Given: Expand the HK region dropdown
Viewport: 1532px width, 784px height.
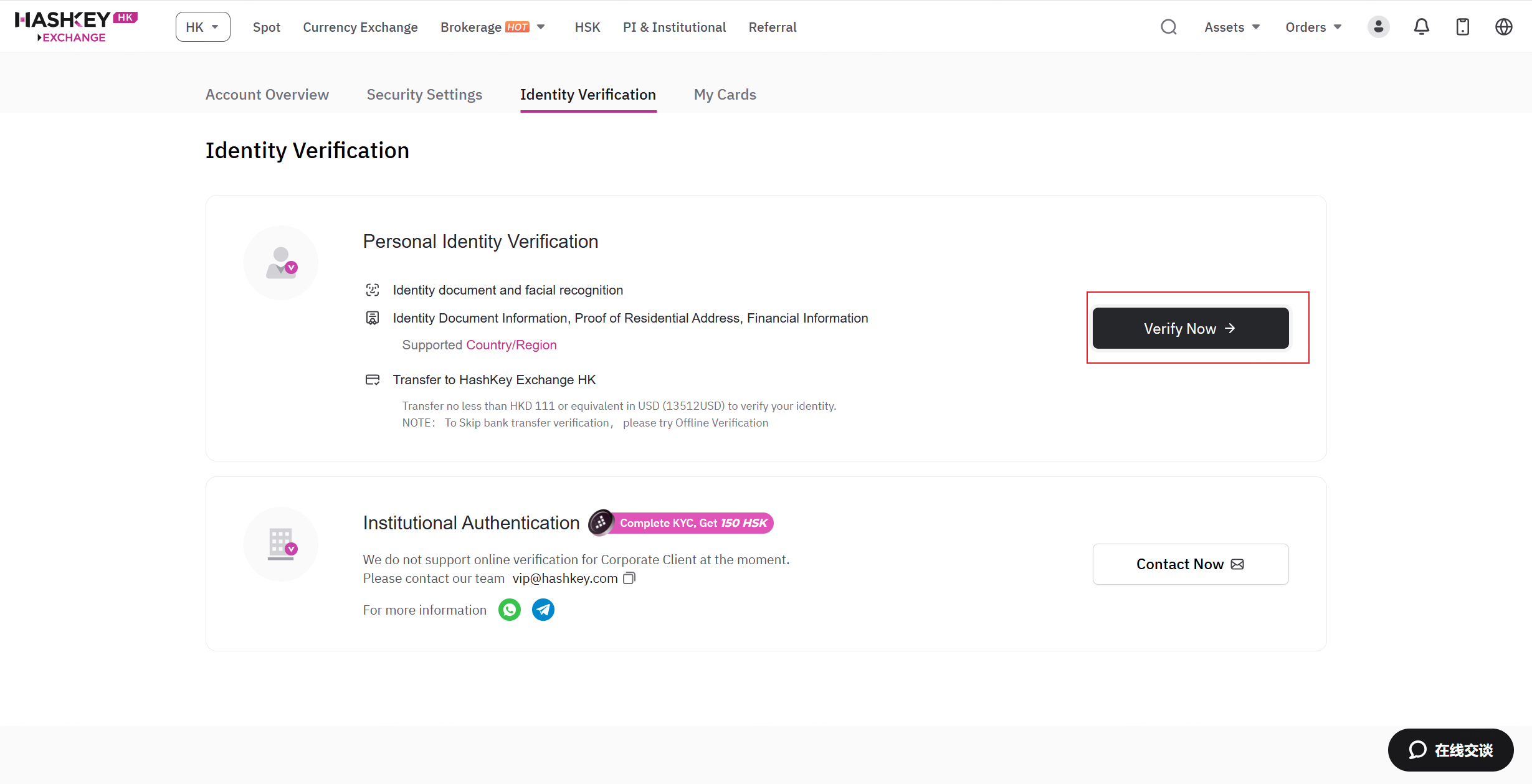Looking at the screenshot, I should (x=202, y=27).
